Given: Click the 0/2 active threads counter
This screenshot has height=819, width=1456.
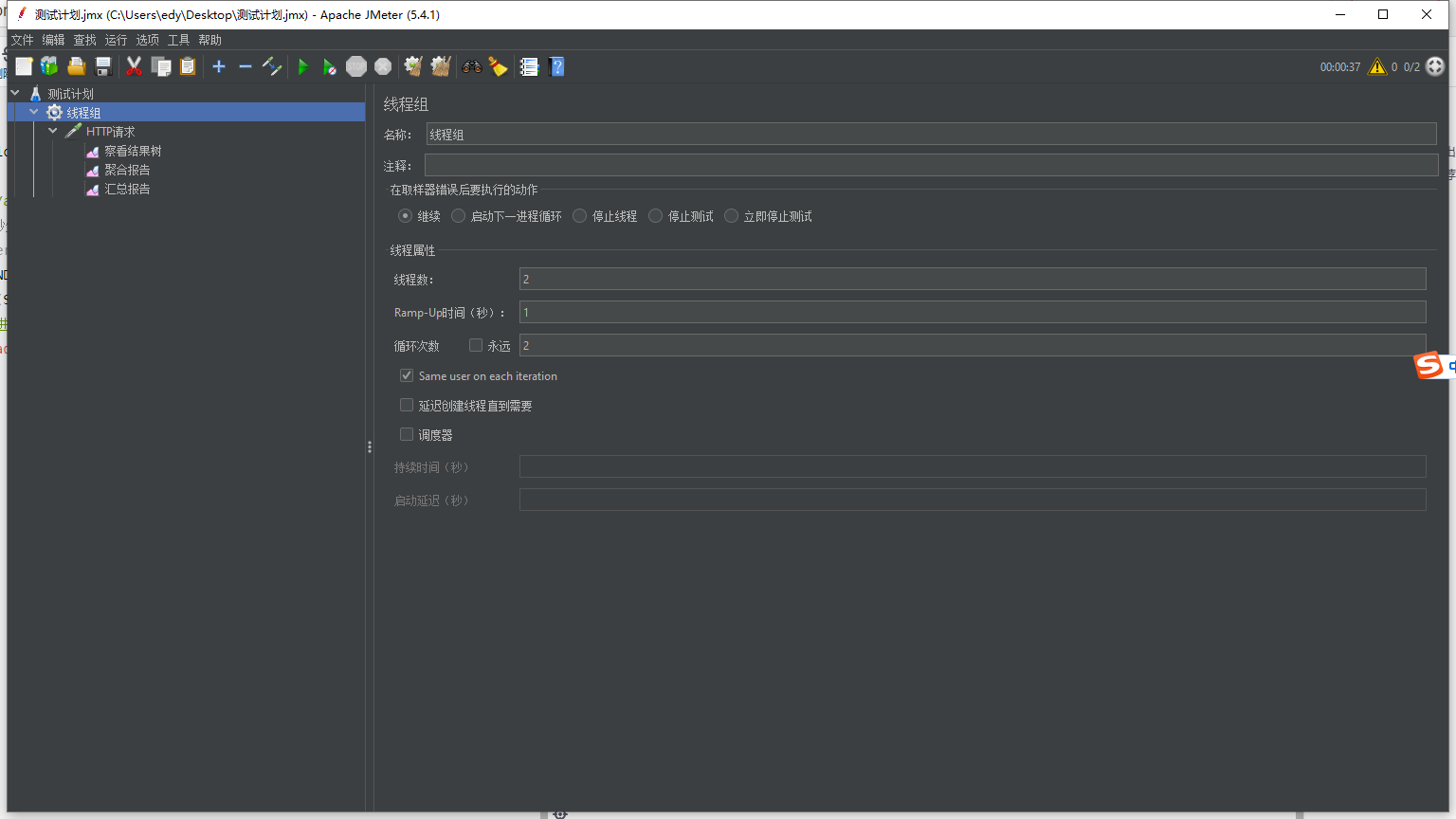Looking at the screenshot, I should (1411, 67).
